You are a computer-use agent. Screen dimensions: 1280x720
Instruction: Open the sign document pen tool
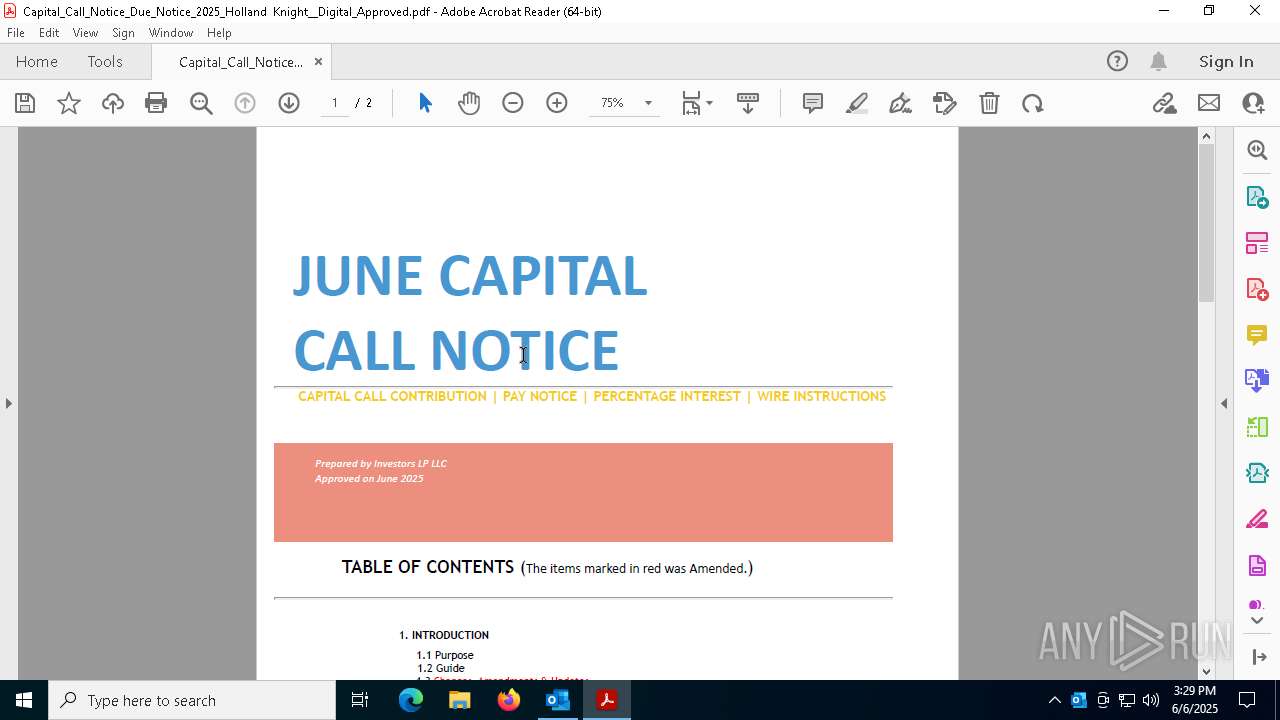point(900,103)
